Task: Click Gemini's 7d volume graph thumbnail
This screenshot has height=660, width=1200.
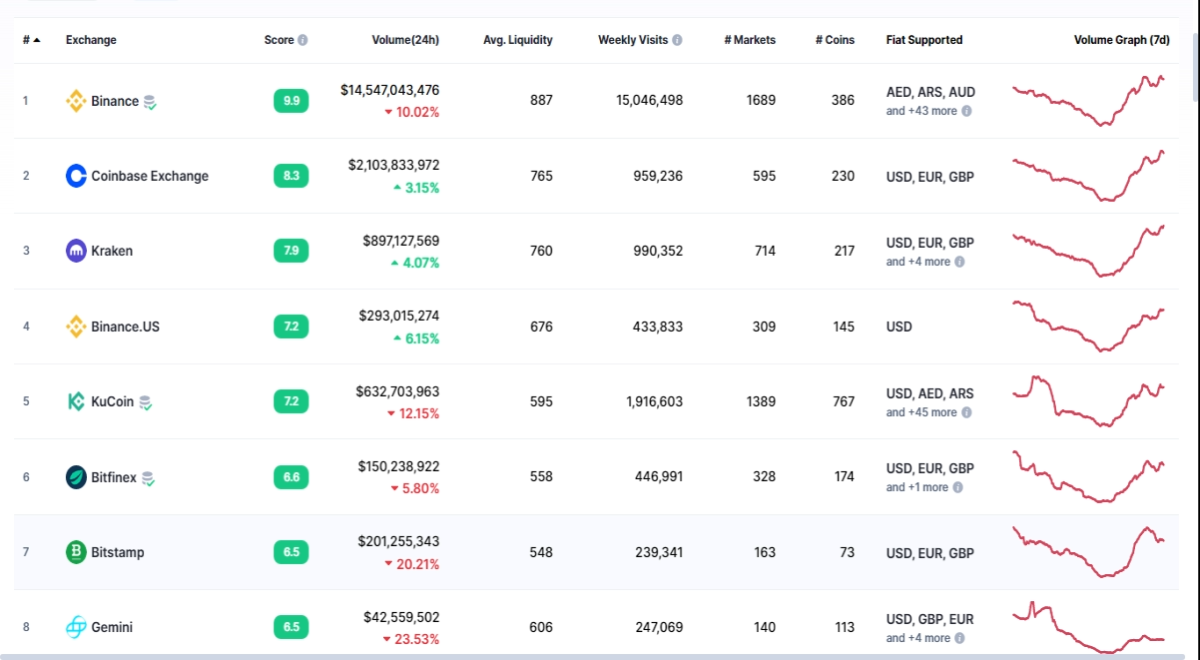Action: [x=1089, y=627]
